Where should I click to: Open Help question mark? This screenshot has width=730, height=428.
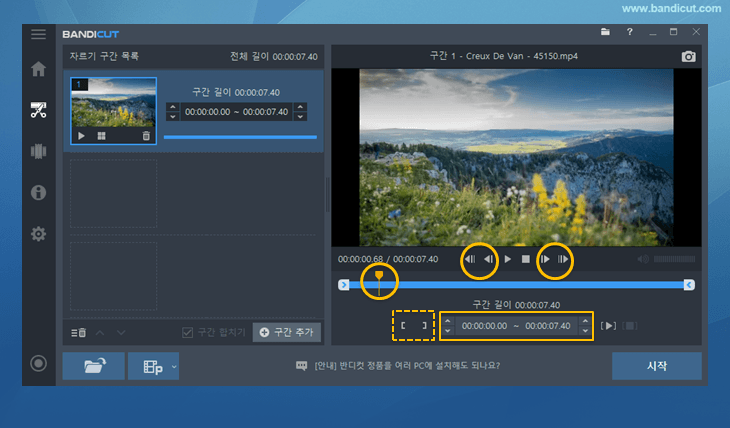point(629,32)
